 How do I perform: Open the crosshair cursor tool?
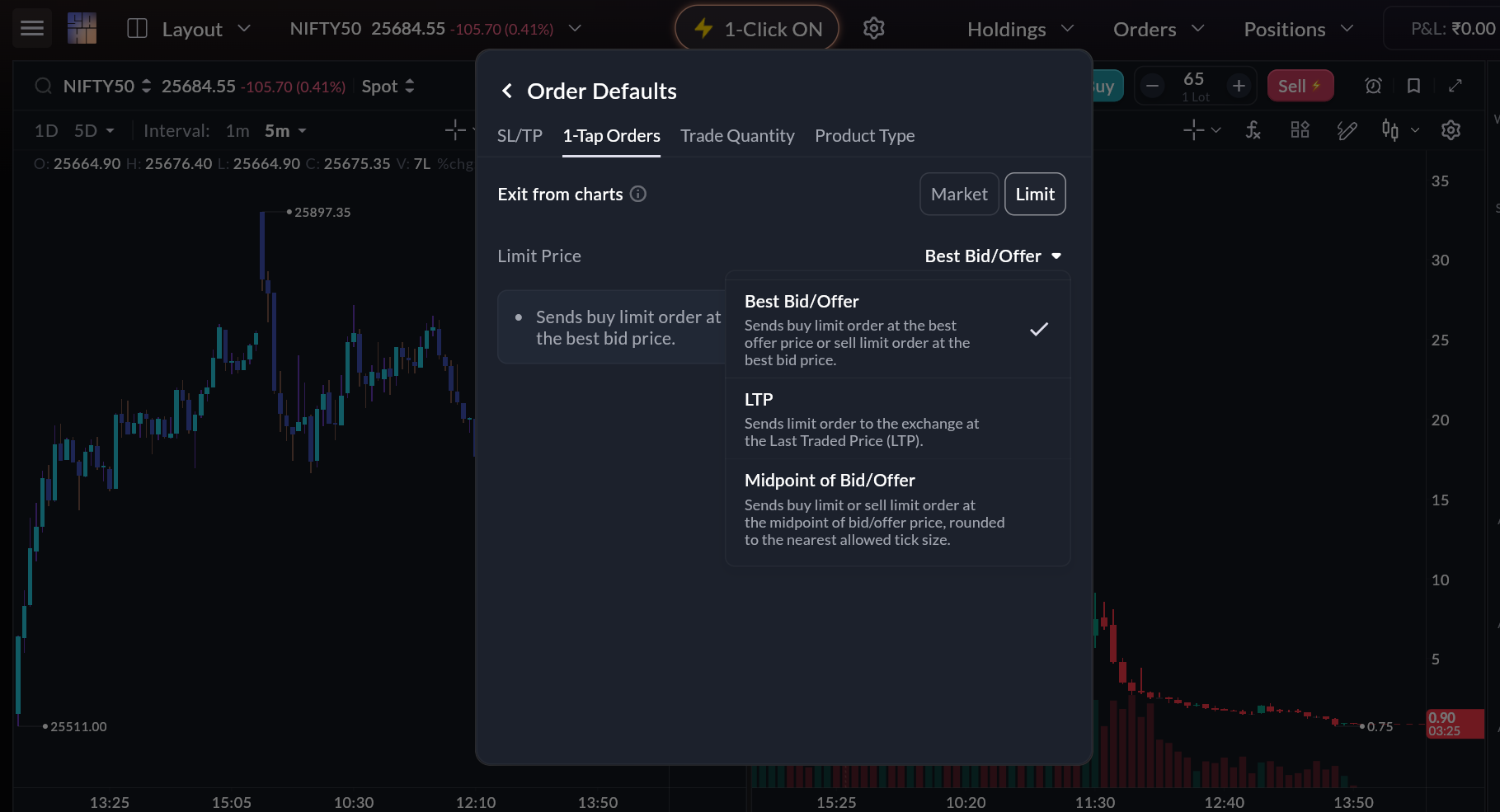(x=1195, y=129)
